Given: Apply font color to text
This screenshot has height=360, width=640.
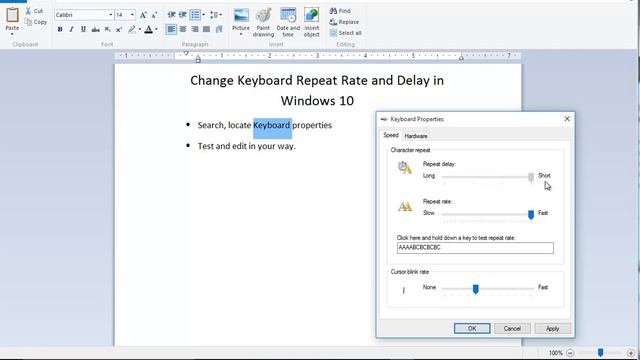Looking at the screenshot, I should click(149, 29).
